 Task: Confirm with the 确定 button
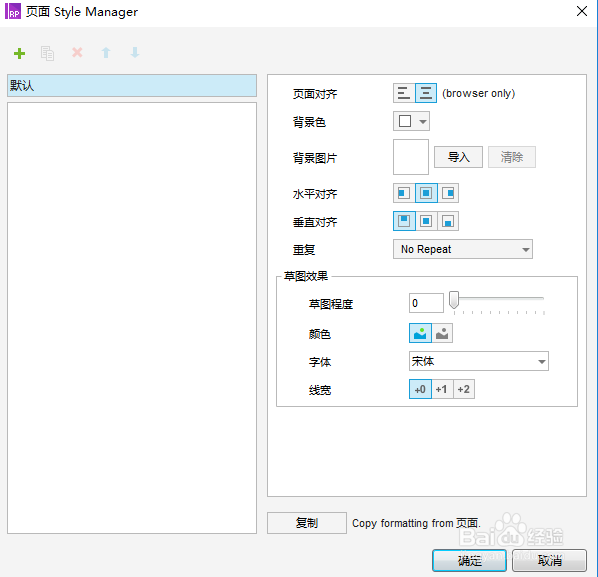coord(469,560)
